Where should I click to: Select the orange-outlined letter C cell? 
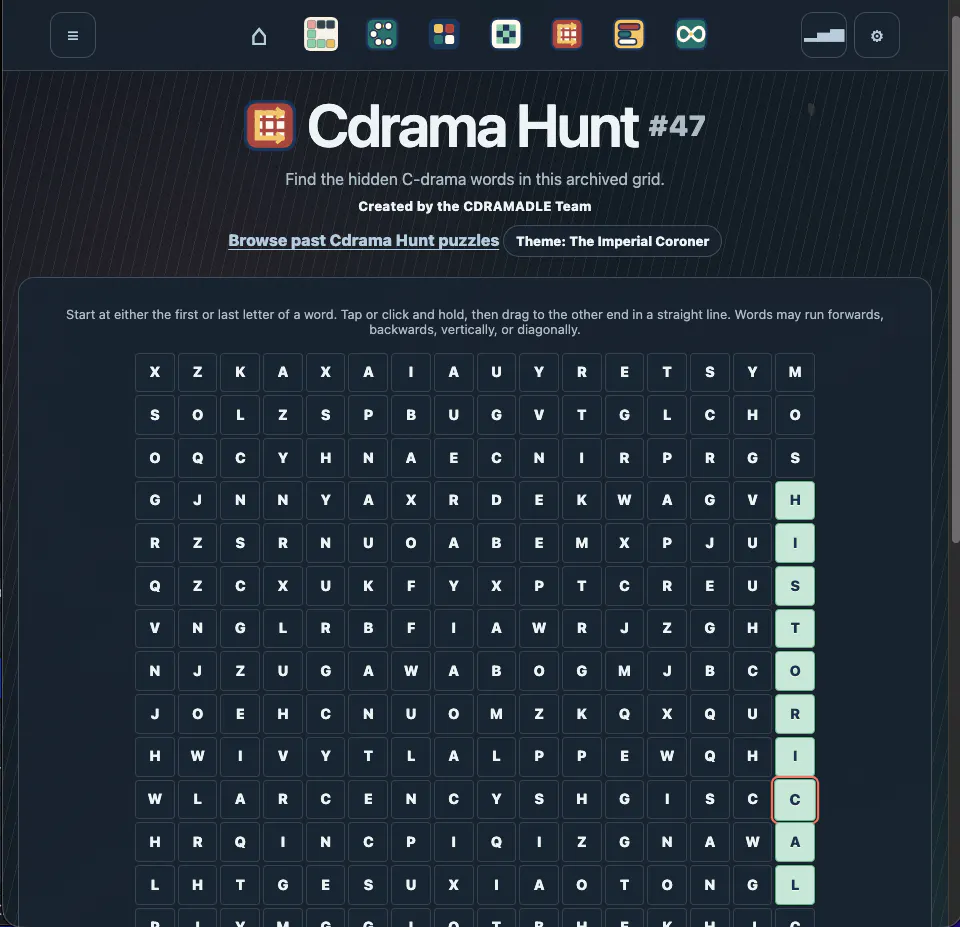coord(795,799)
